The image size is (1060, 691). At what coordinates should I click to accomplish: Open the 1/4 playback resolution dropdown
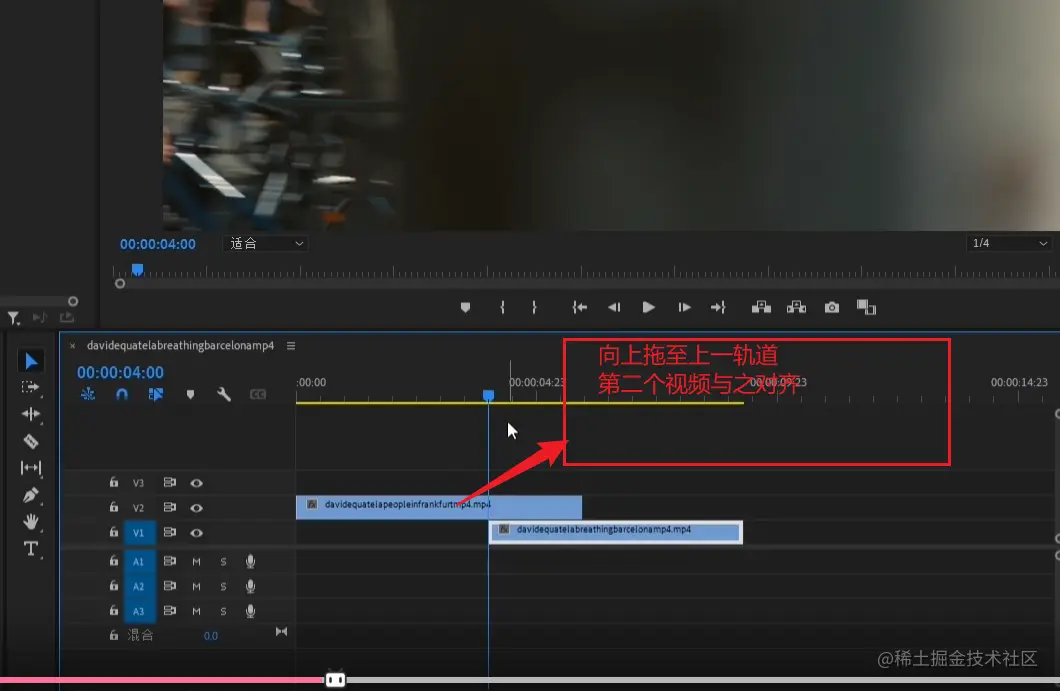[x=1009, y=243]
